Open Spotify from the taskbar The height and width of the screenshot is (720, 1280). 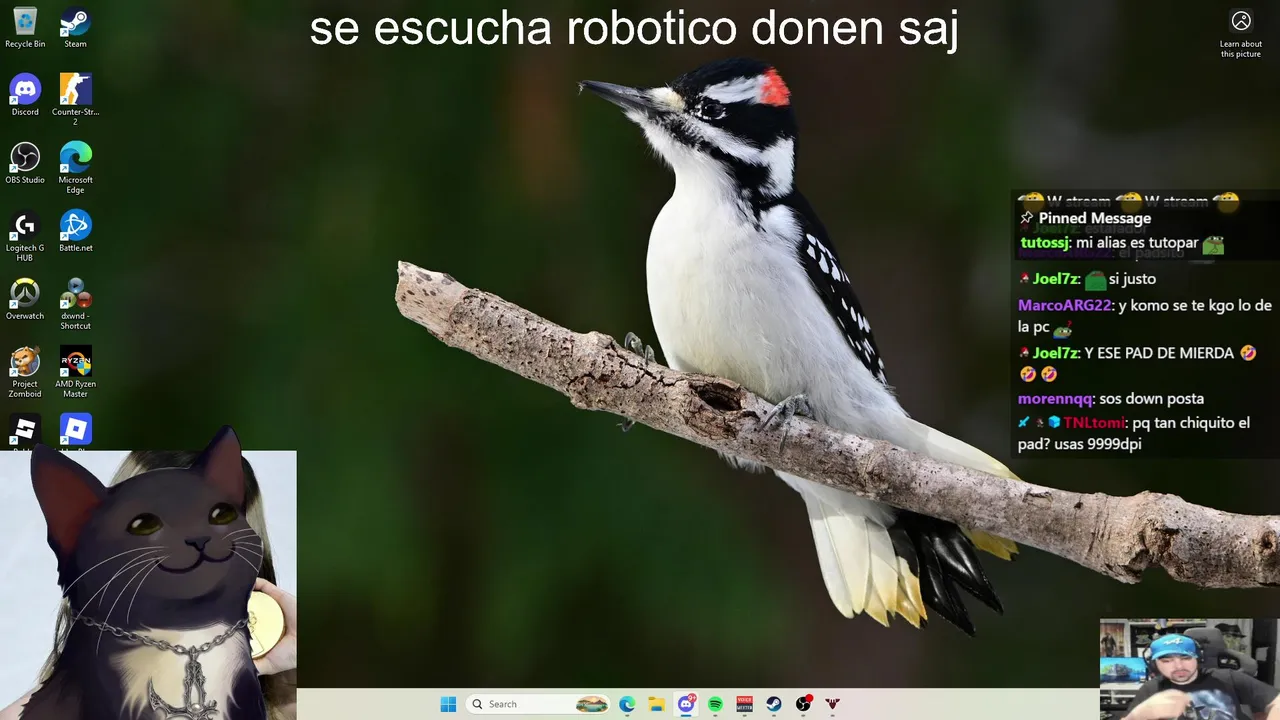[x=715, y=704]
